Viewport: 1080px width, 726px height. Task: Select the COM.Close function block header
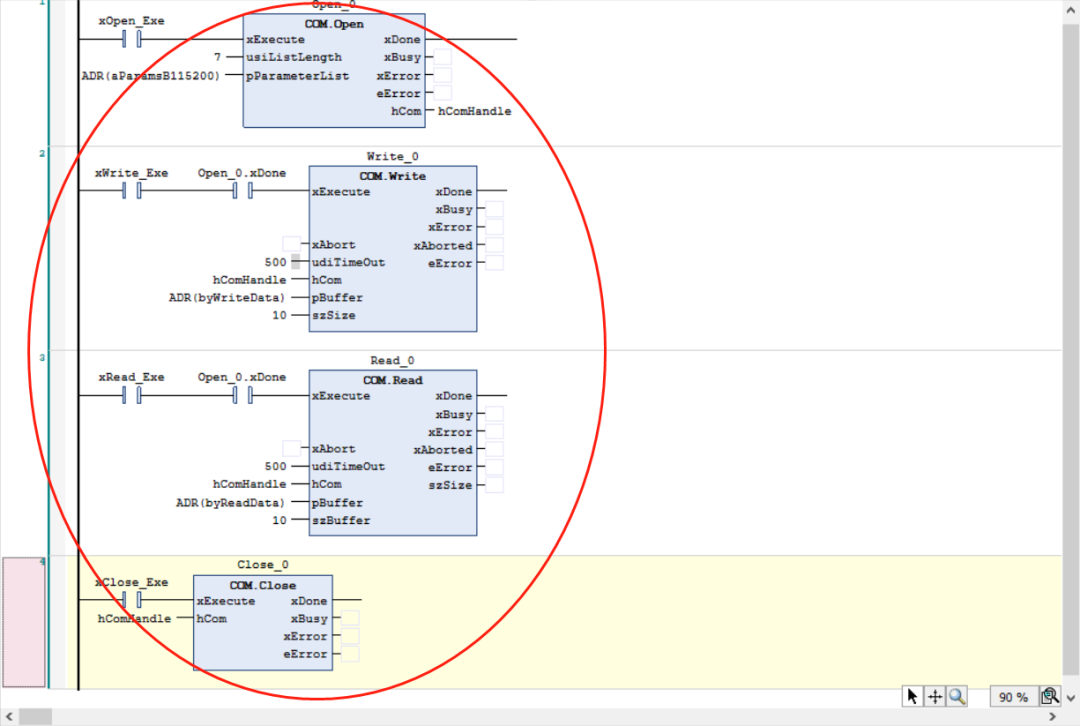pyautogui.click(x=262, y=585)
